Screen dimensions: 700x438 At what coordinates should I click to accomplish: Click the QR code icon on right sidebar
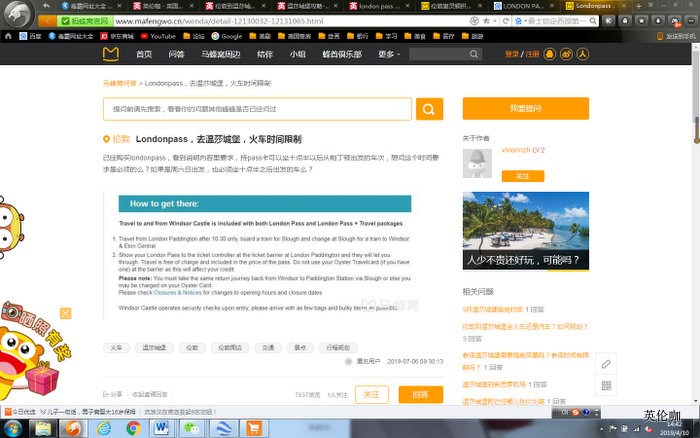pyautogui.click(x=606, y=385)
